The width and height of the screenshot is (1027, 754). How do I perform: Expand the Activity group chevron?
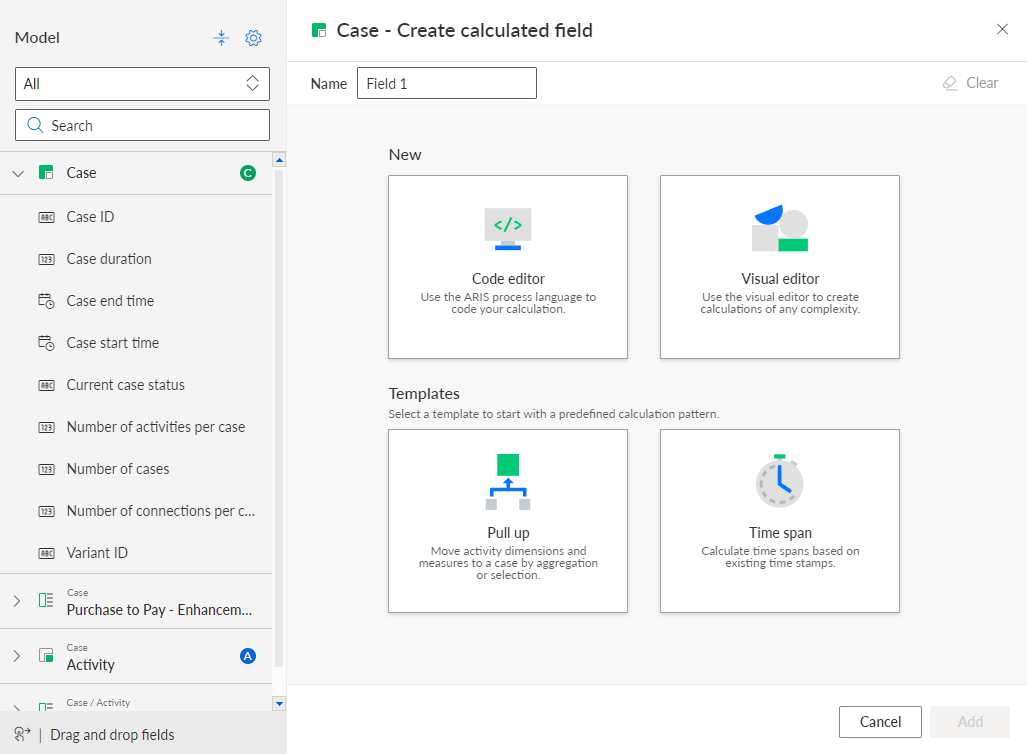17,656
